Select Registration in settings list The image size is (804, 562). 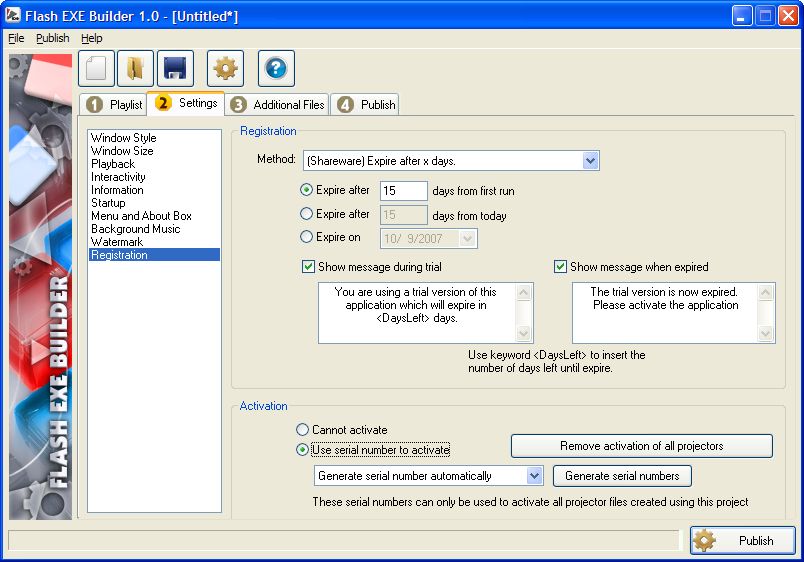tap(154, 255)
